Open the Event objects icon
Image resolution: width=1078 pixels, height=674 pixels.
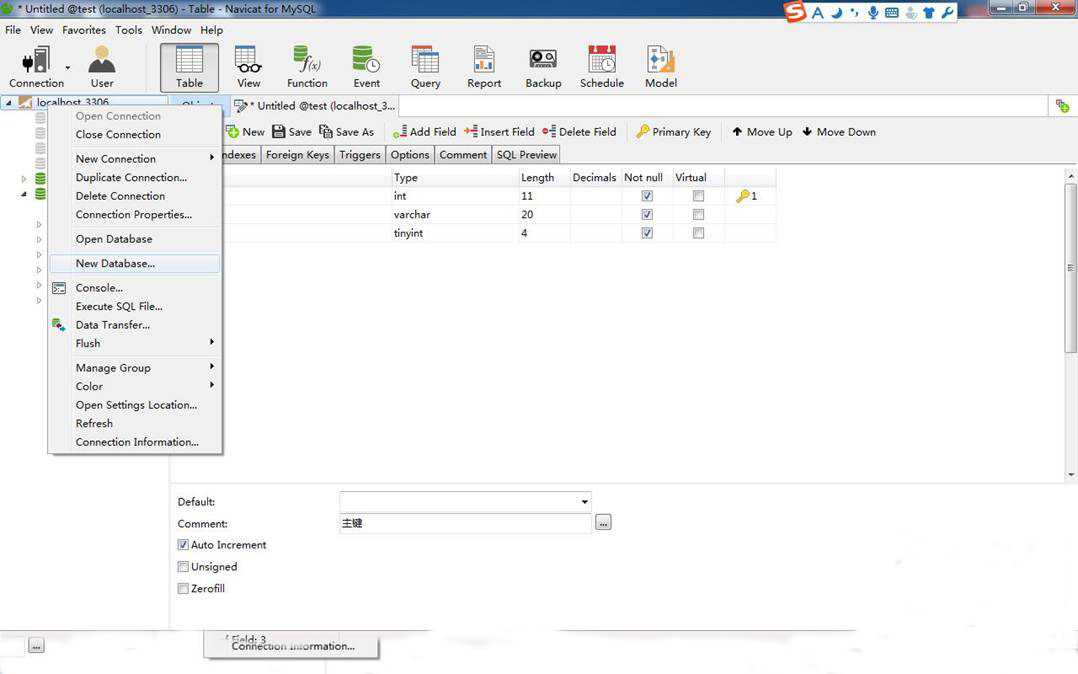(x=366, y=67)
